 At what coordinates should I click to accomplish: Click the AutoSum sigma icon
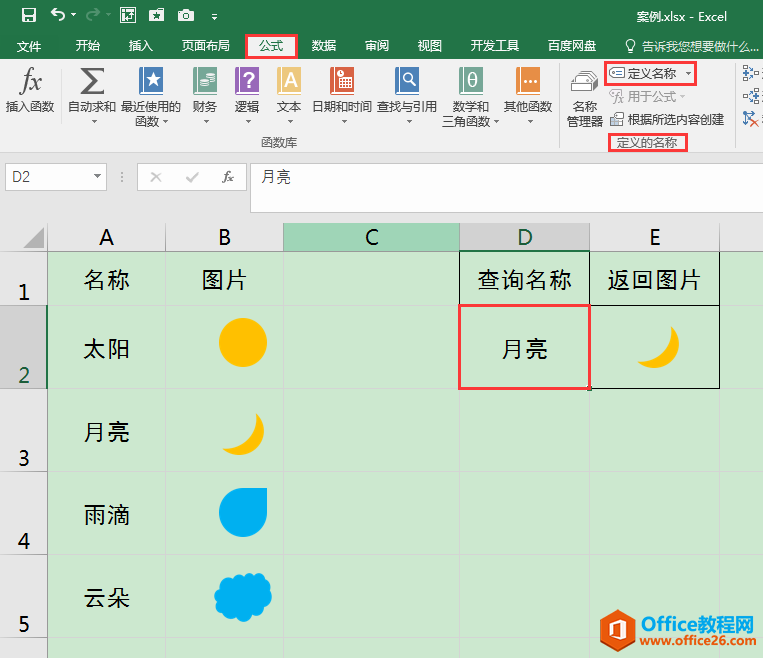click(92, 82)
